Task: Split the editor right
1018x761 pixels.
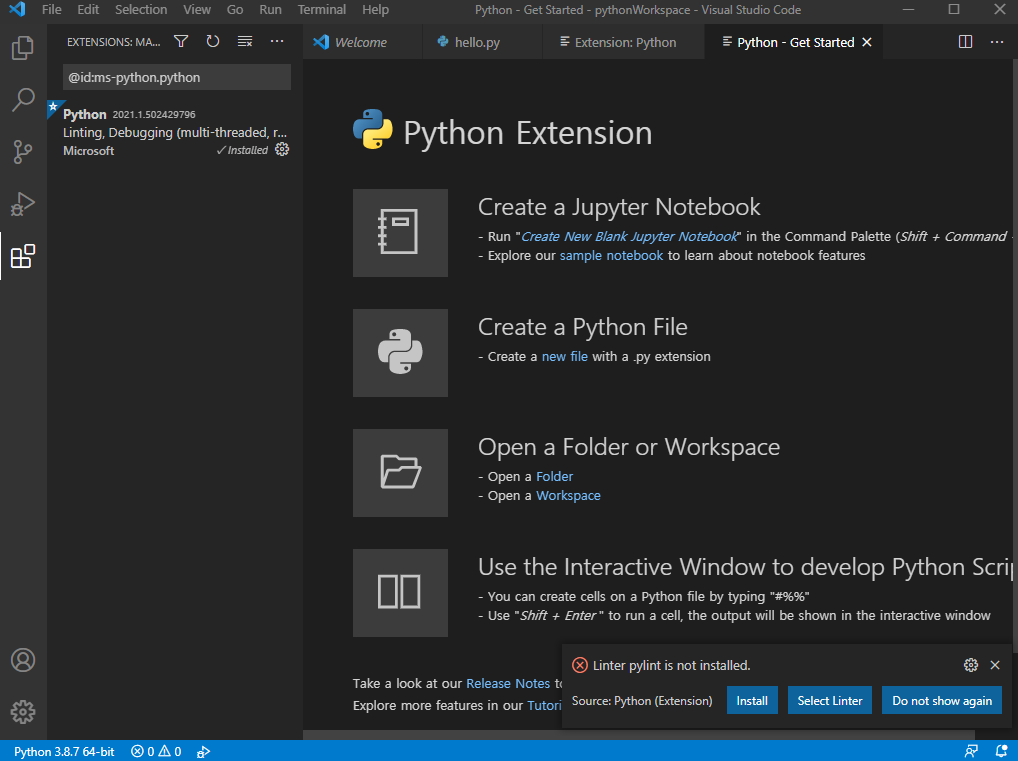Action: click(x=965, y=42)
